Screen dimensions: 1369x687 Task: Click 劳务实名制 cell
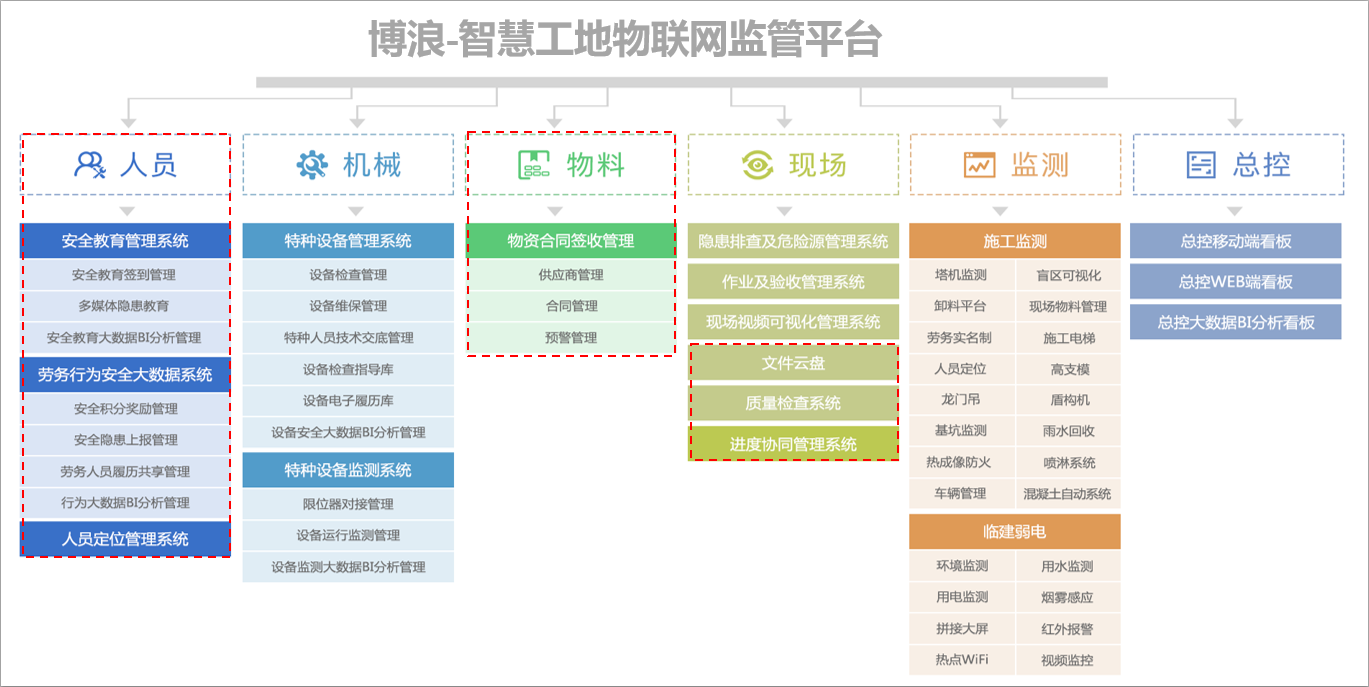pyautogui.click(x=961, y=338)
